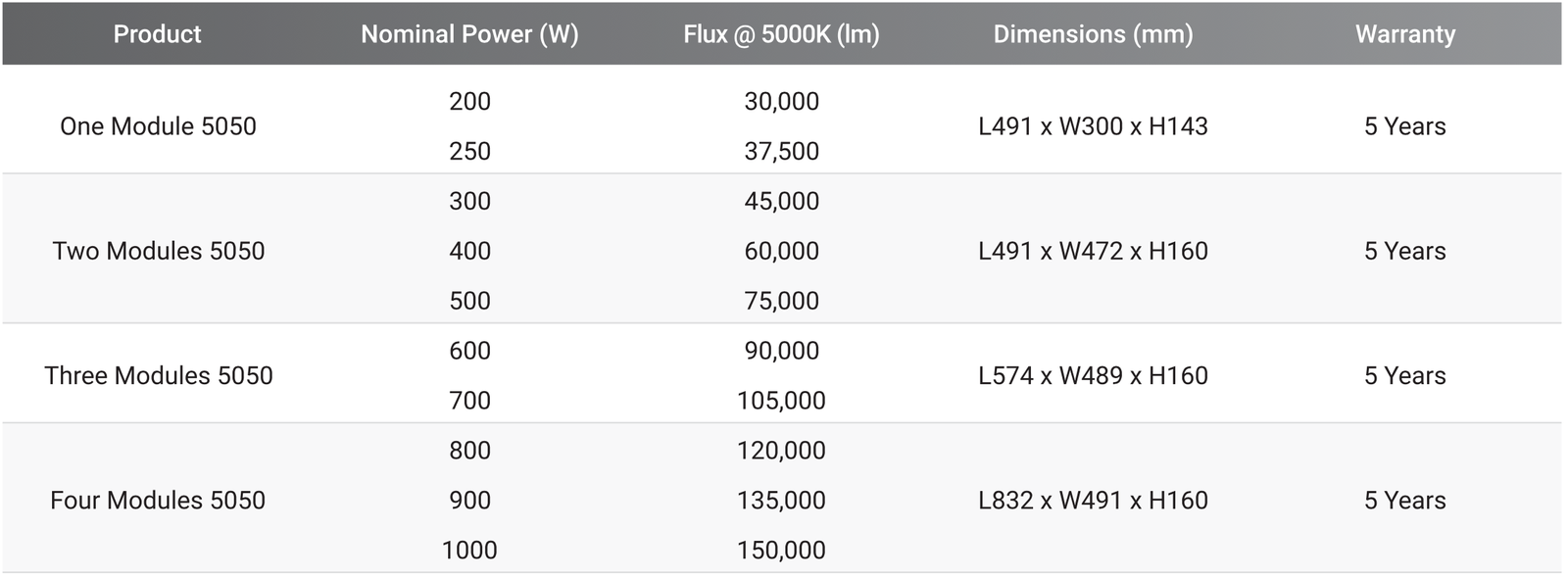Image resolution: width=1568 pixels, height=577 pixels.
Task: Select the 150,000 flux value
Action: coord(781,551)
